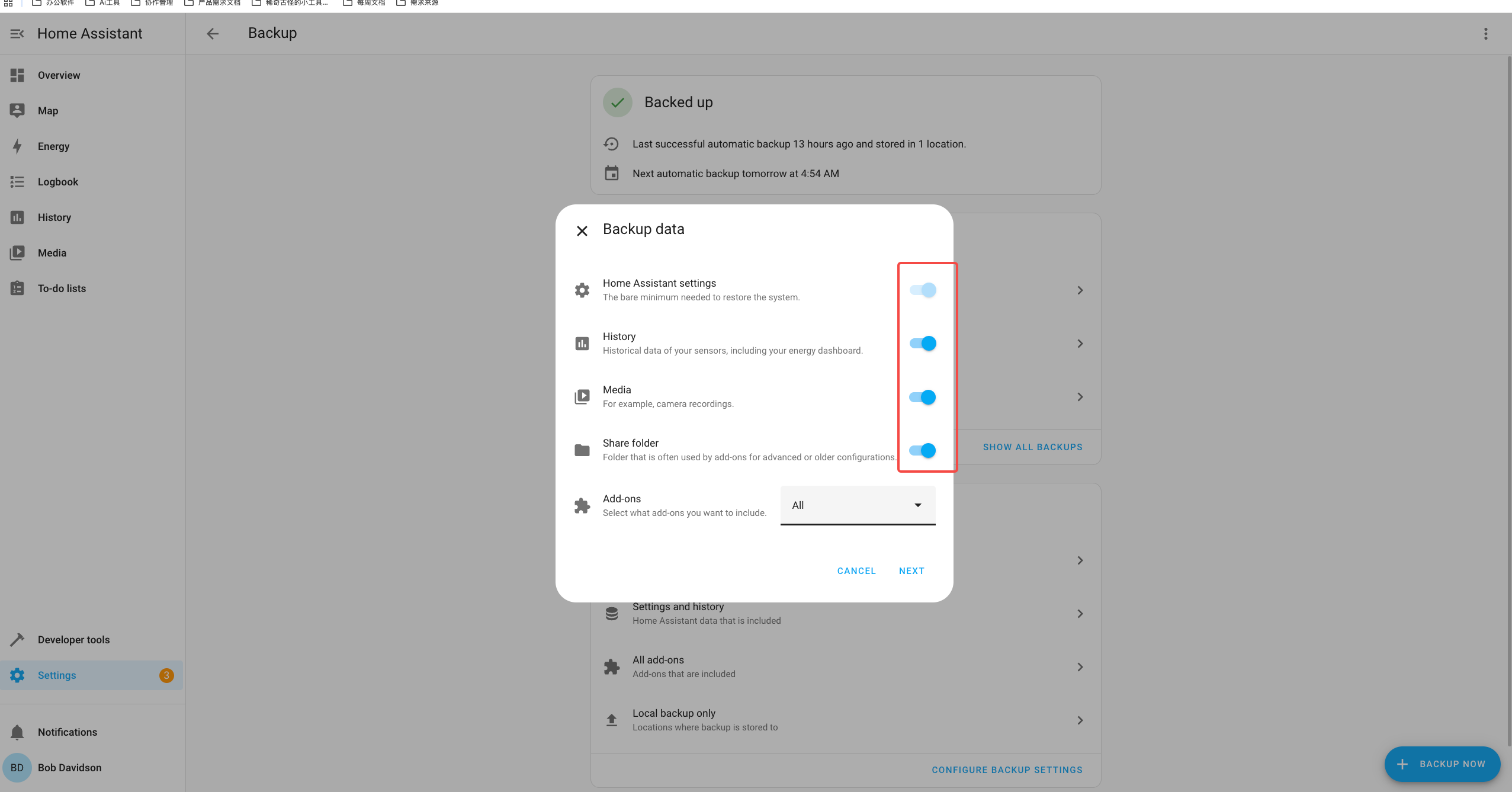Click the puzzle icon beside Add-ons in dialog
The width and height of the screenshot is (1512, 792).
[582, 505]
